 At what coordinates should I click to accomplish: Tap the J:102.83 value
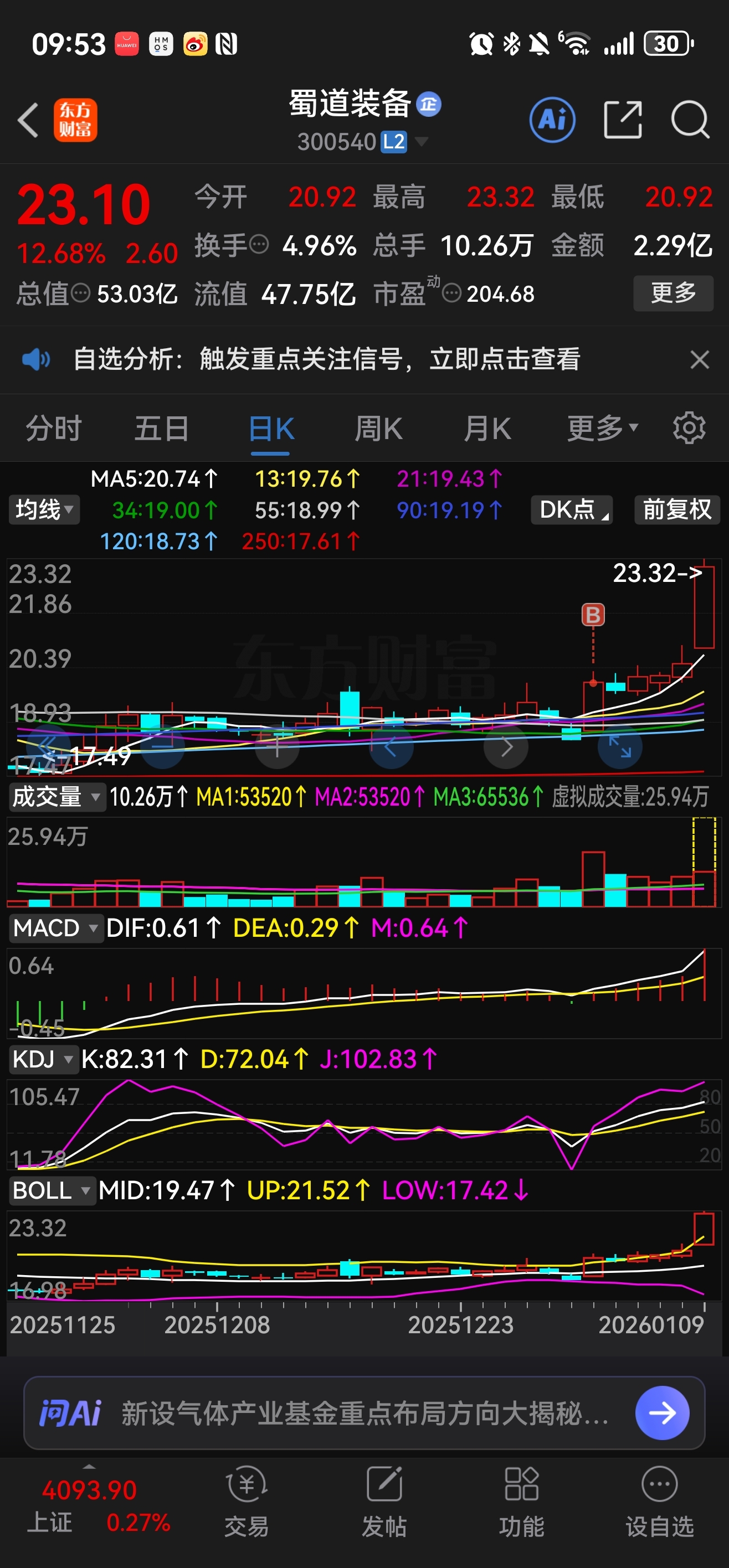(x=378, y=1059)
